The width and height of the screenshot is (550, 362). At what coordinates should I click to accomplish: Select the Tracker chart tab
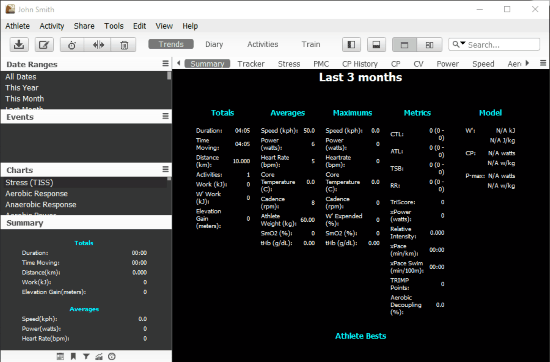[x=251, y=64]
